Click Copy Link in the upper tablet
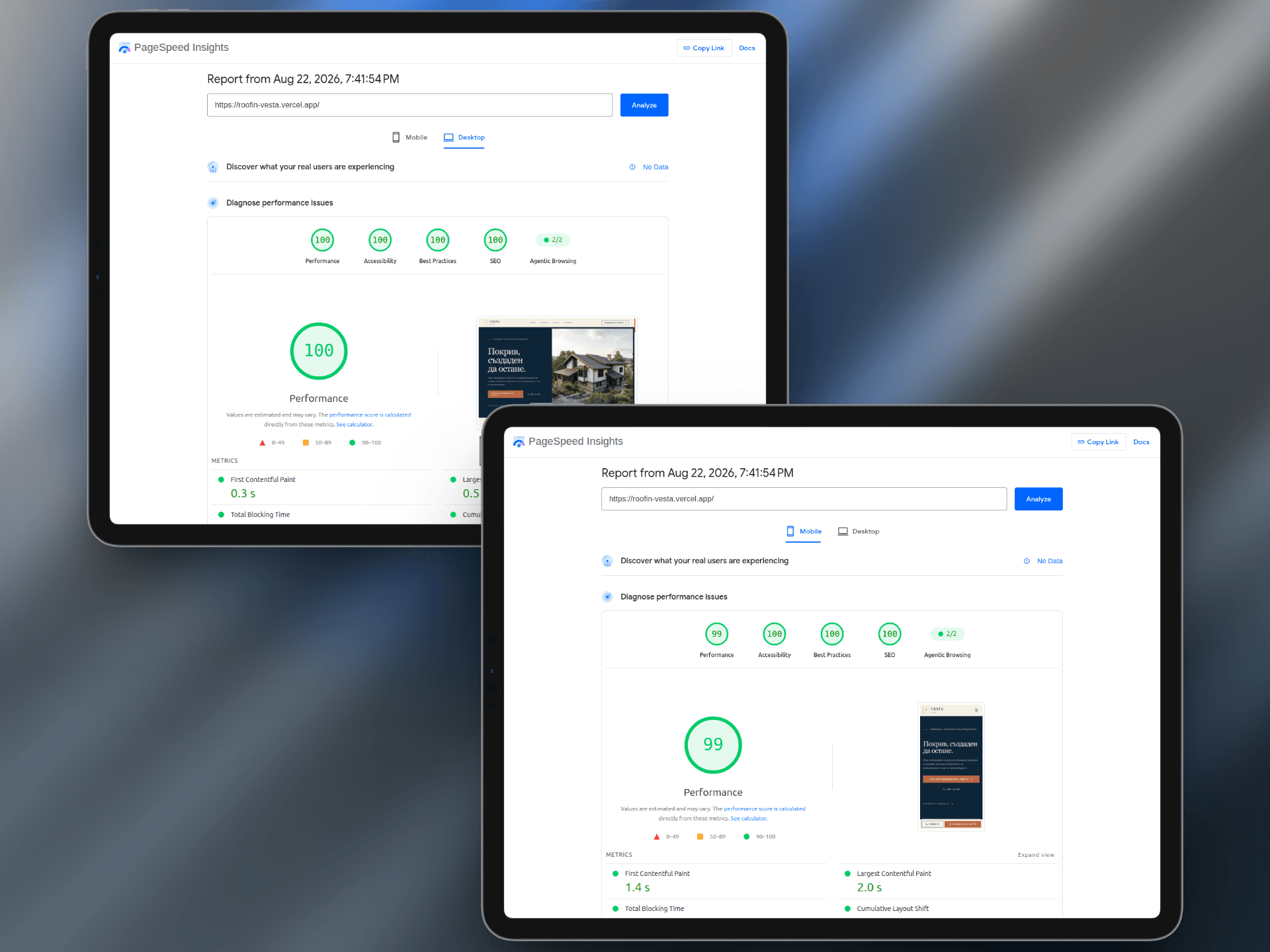Viewport: 1270px width, 952px height. point(704,48)
